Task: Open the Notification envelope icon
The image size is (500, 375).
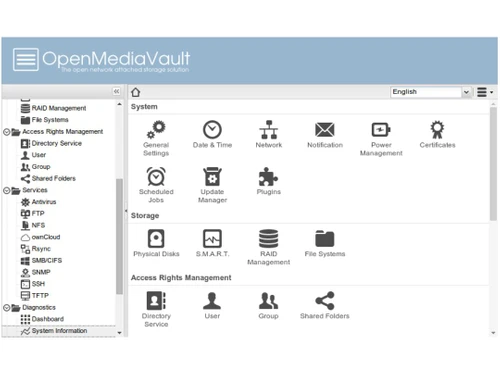Action: coord(325,134)
